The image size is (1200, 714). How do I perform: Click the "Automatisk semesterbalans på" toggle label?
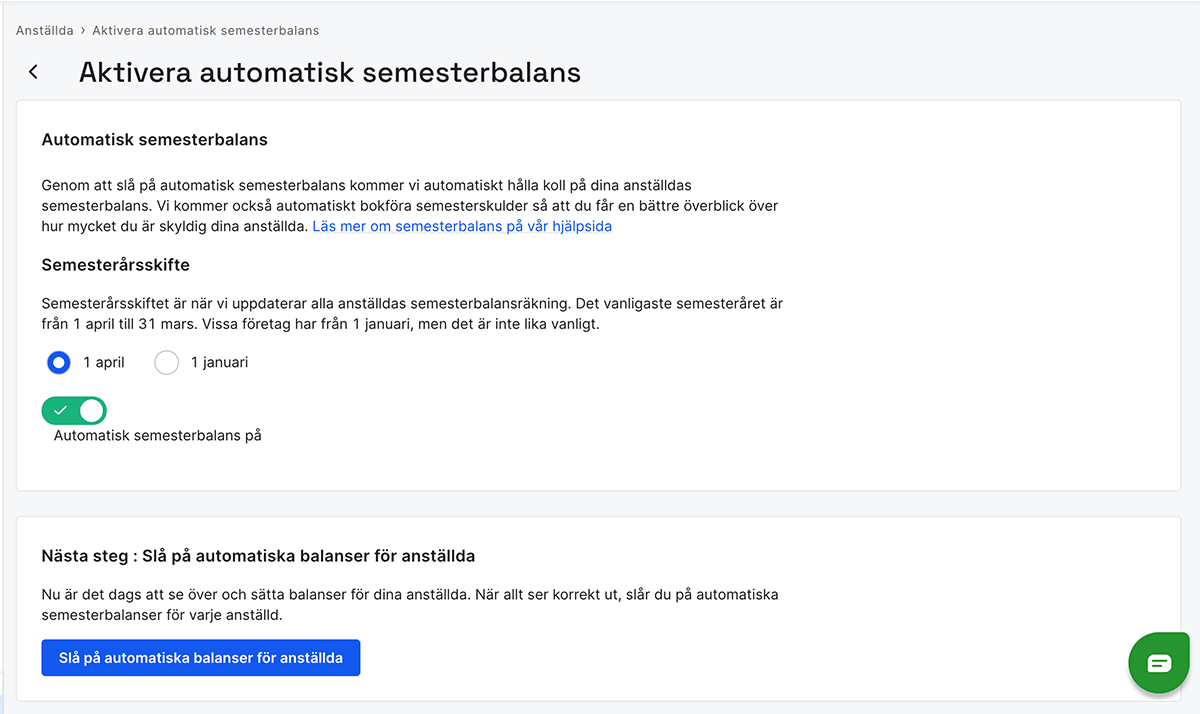[x=157, y=435]
